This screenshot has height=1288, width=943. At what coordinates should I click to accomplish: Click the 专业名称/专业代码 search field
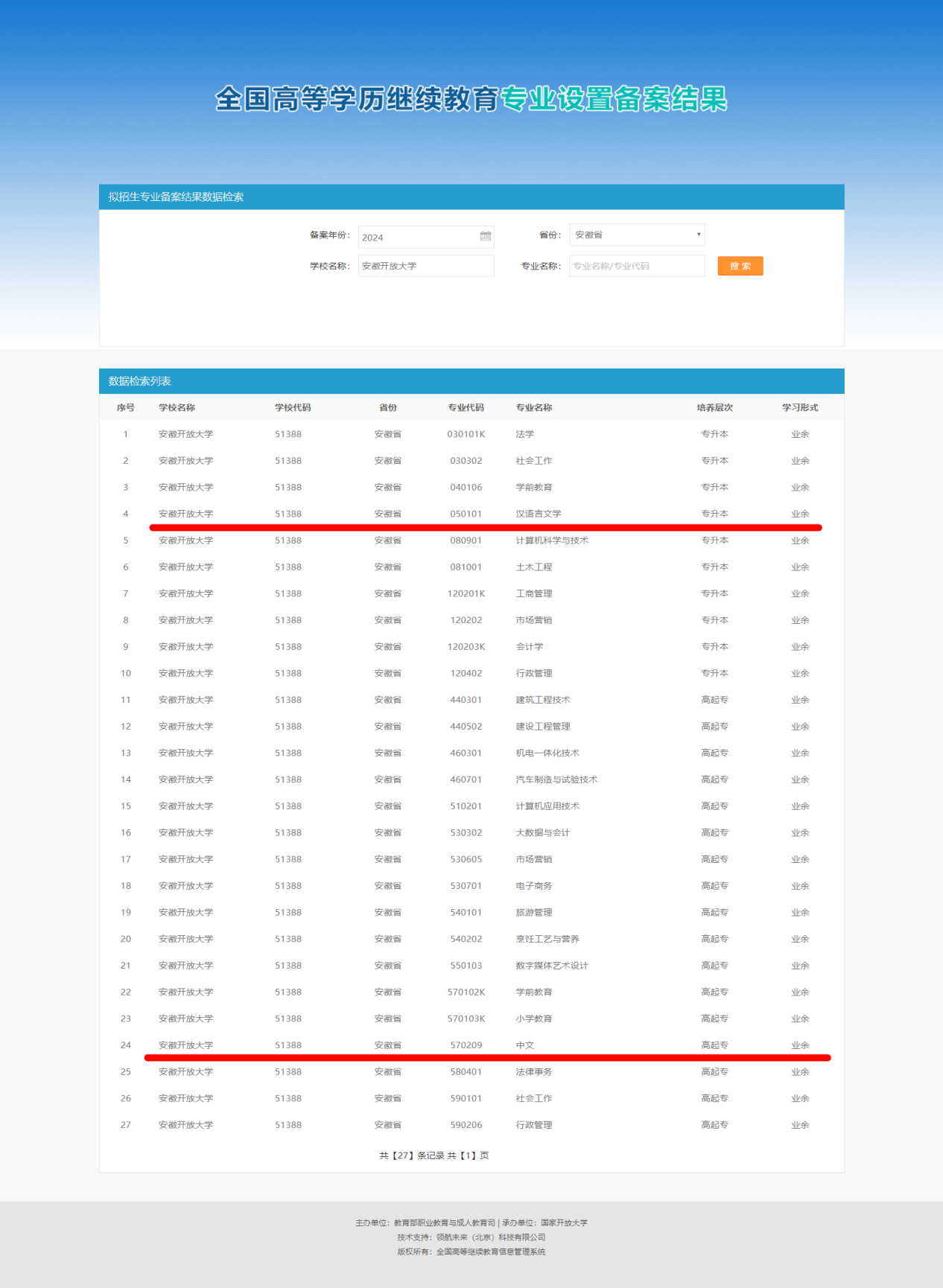(x=636, y=266)
